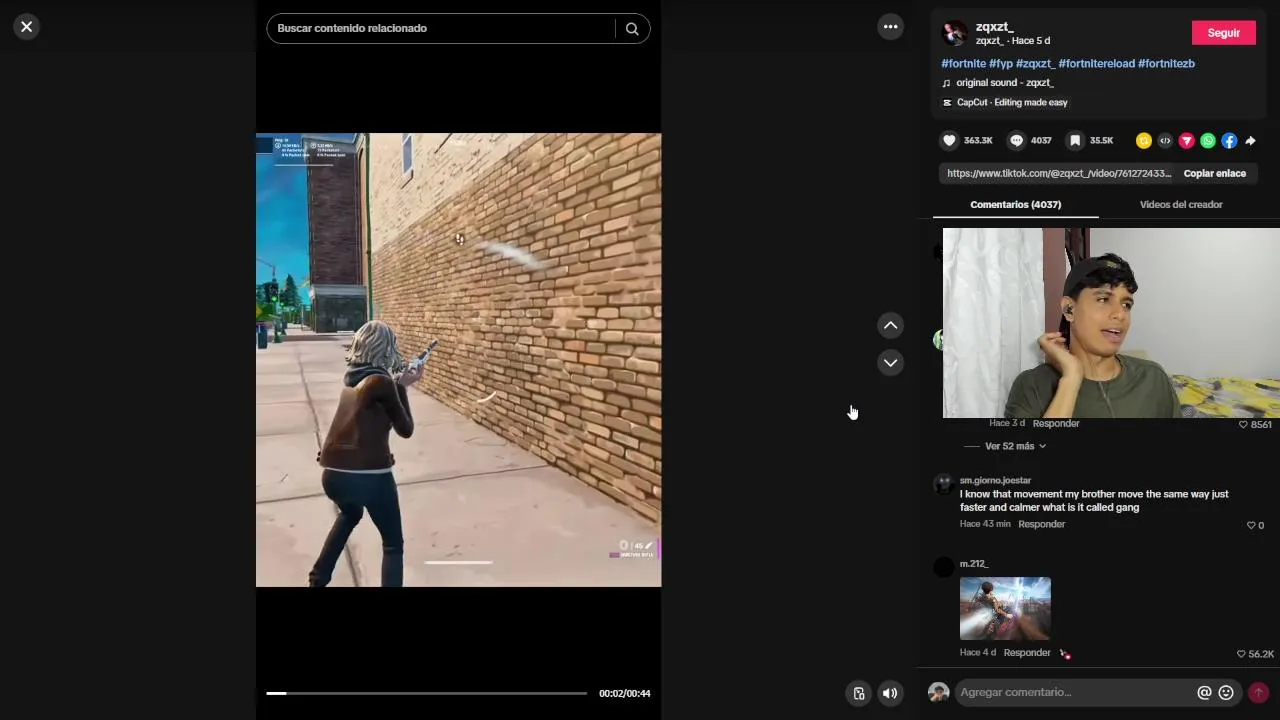
Task: Click the Fortnite video to pause
Action: 458,360
